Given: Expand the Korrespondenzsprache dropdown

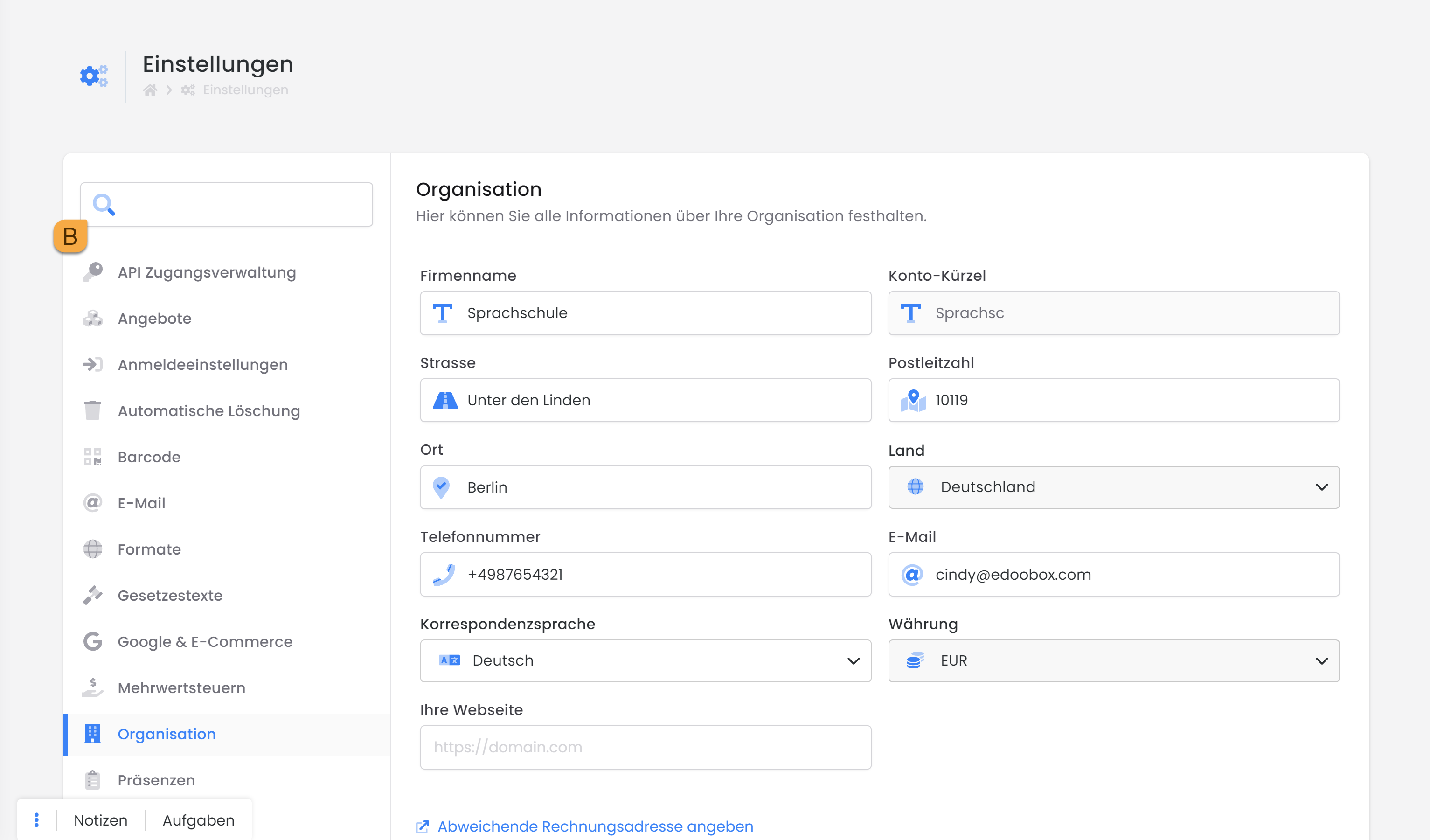Looking at the screenshot, I should click(645, 660).
